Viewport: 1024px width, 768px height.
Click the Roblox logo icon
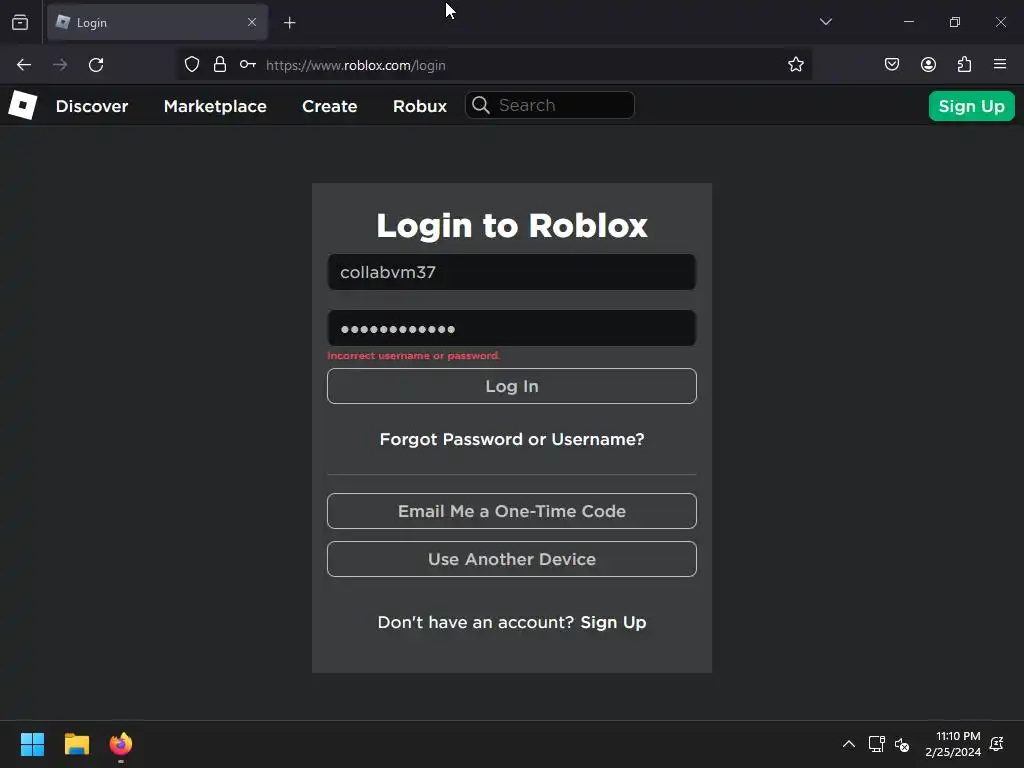click(23, 105)
